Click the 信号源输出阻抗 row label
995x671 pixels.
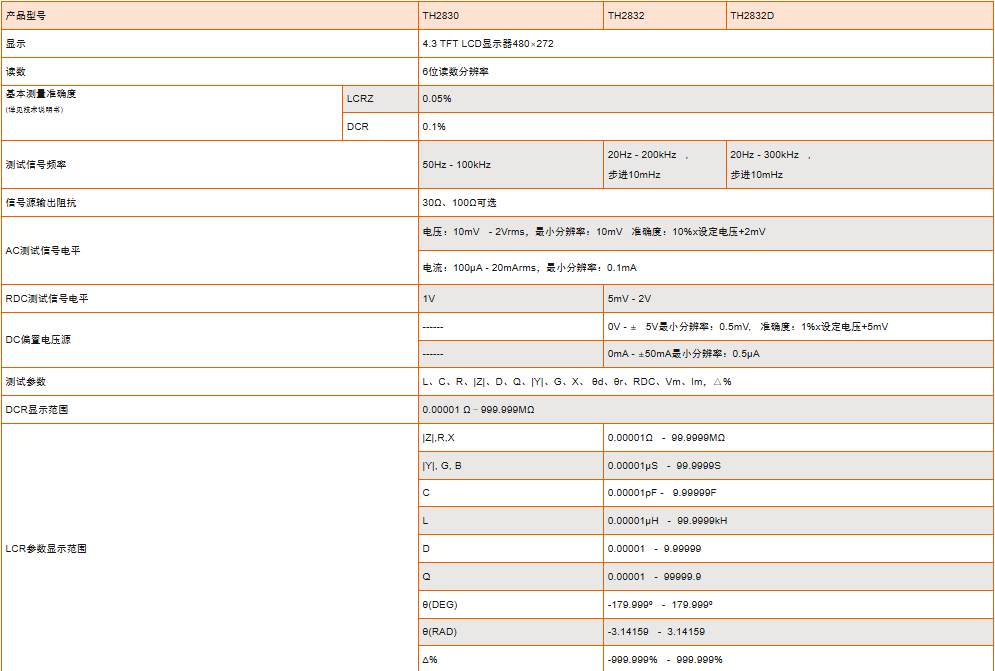click(x=209, y=203)
